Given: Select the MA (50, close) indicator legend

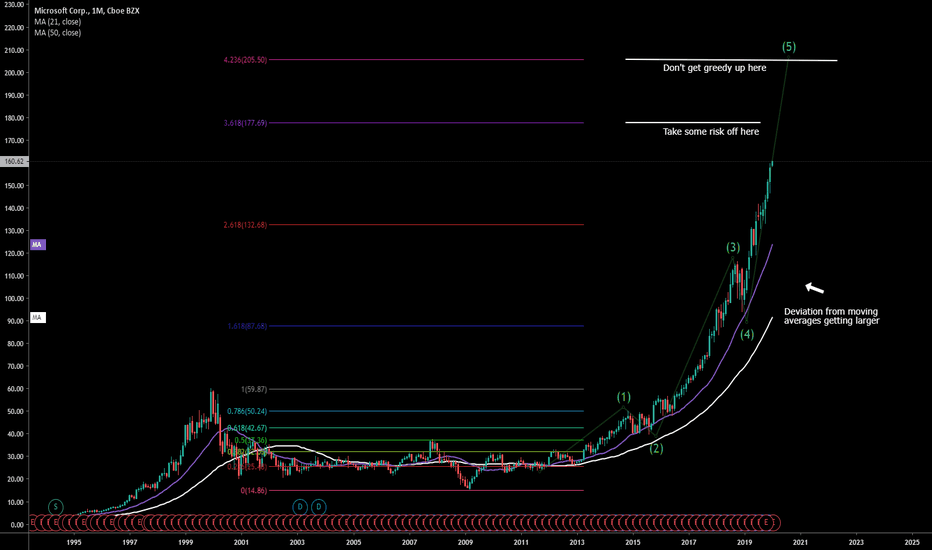Looking at the screenshot, I should [x=58, y=33].
